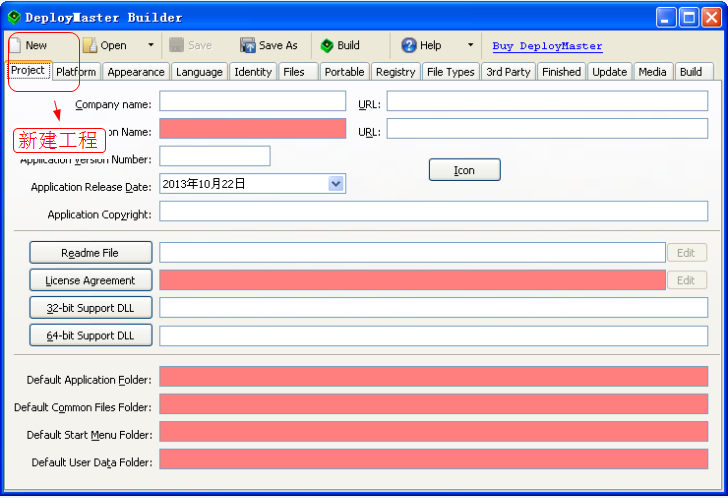This screenshot has width=728, height=498.
Task: Maximize the DeployMaster Builder window
Action: coord(689,18)
